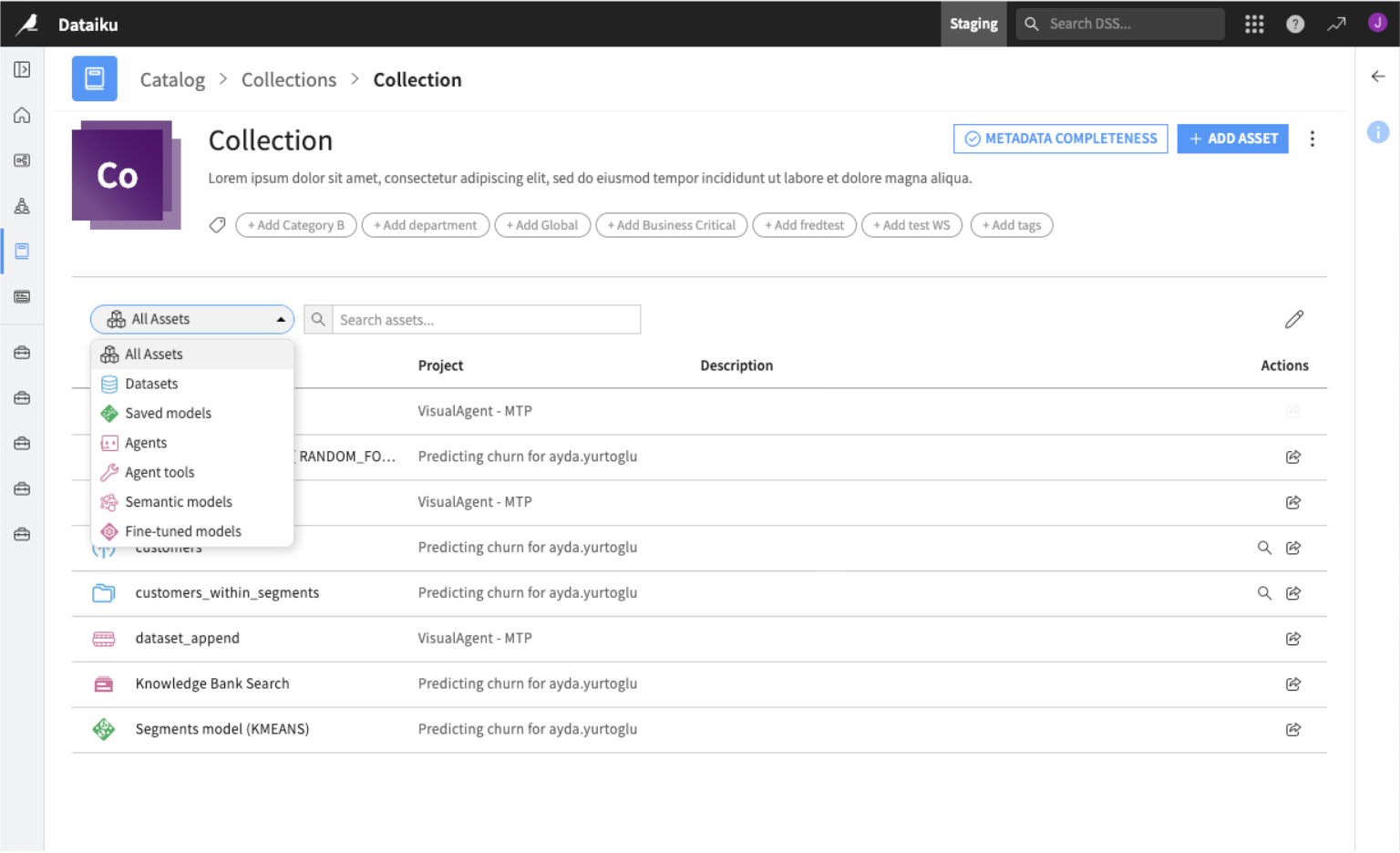
Task: Filter assets by Saved models
Action: coord(192,413)
